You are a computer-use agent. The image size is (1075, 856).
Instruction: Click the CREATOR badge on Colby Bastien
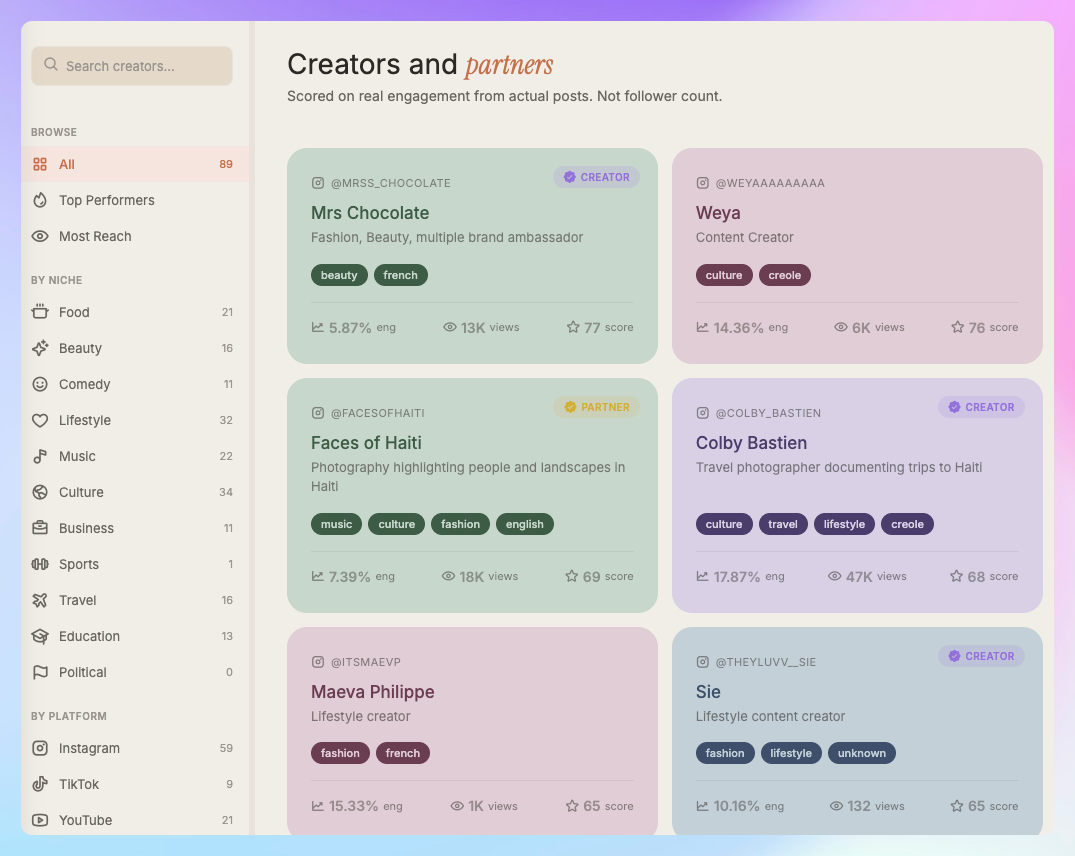pyautogui.click(x=981, y=407)
